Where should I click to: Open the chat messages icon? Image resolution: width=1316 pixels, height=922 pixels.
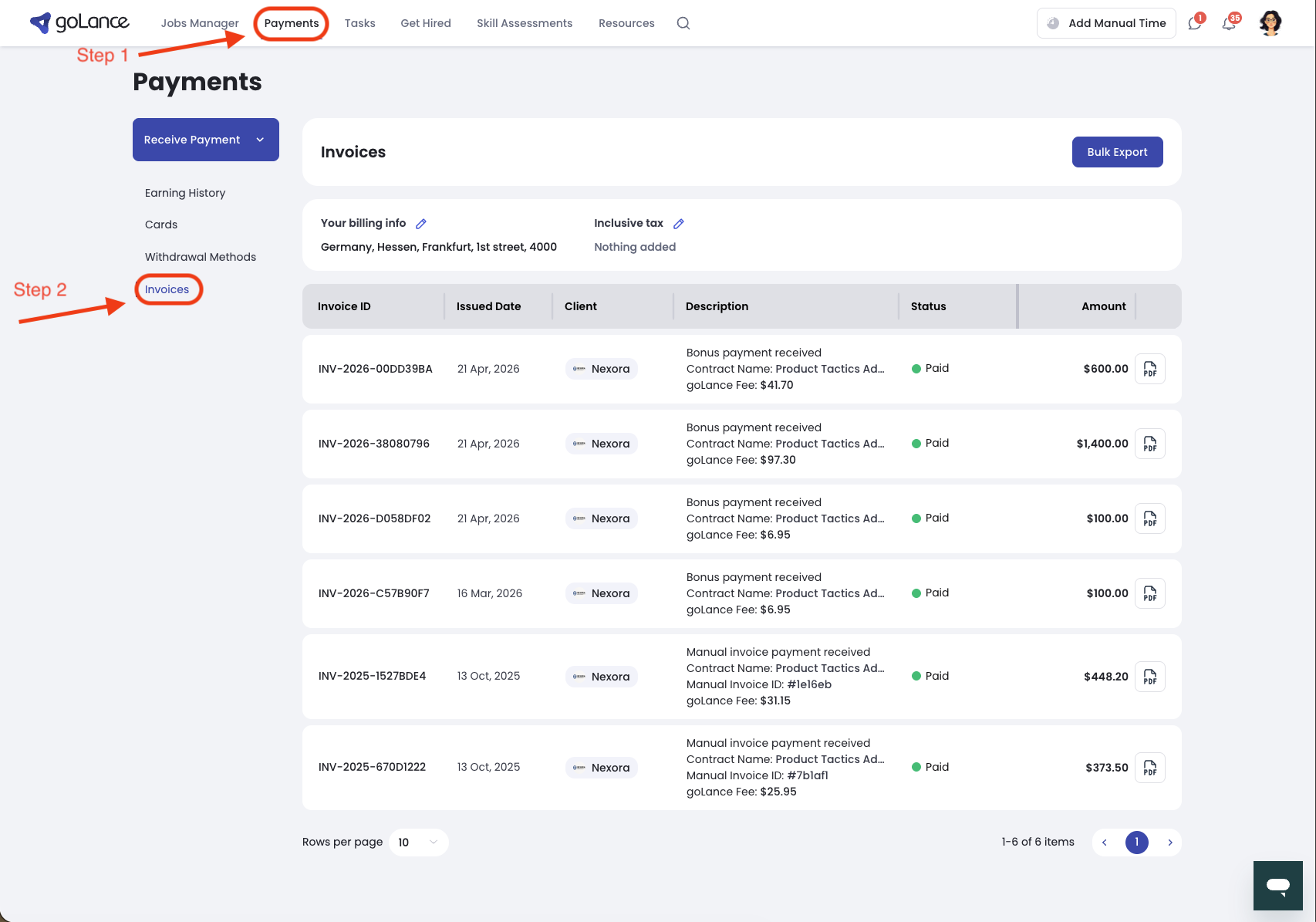tap(1195, 23)
